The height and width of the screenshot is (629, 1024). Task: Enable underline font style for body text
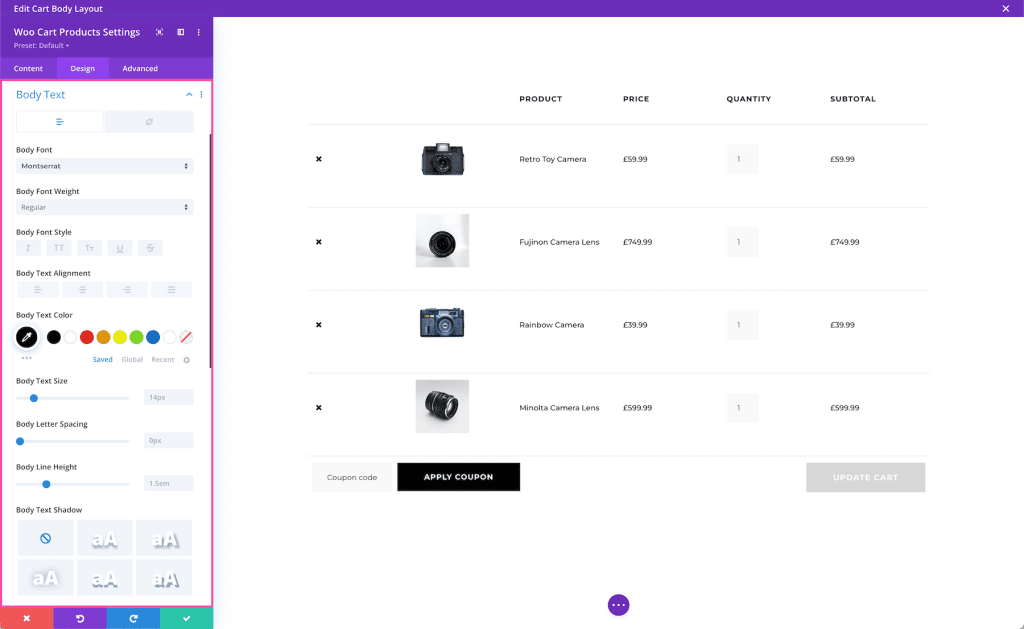120,247
